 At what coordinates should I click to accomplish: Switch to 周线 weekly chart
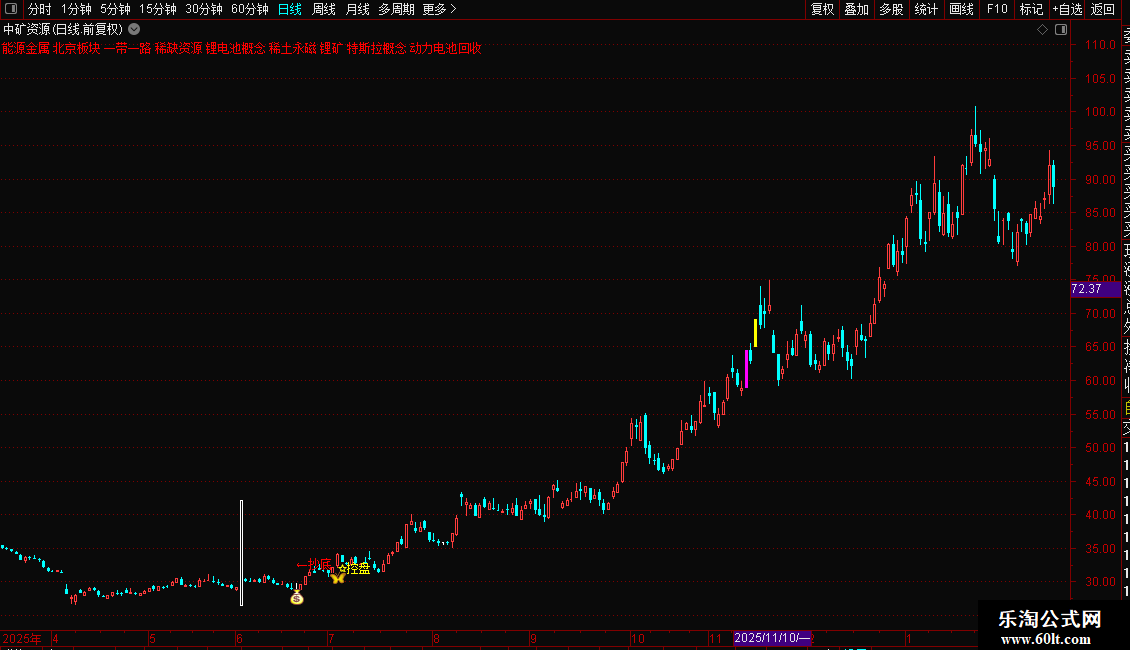click(324, 9)
